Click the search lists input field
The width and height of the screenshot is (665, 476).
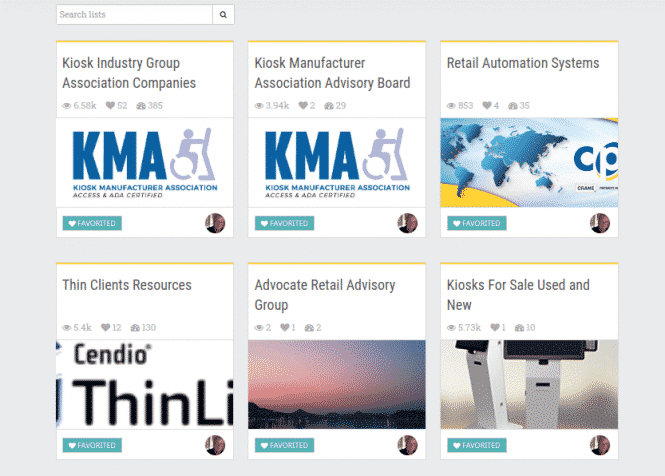point(134,15)
